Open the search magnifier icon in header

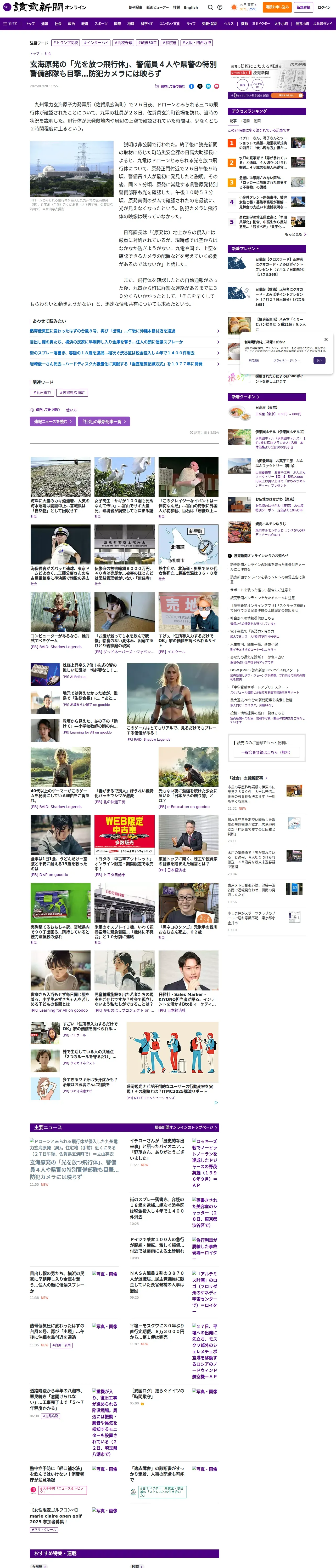point(210,7)
